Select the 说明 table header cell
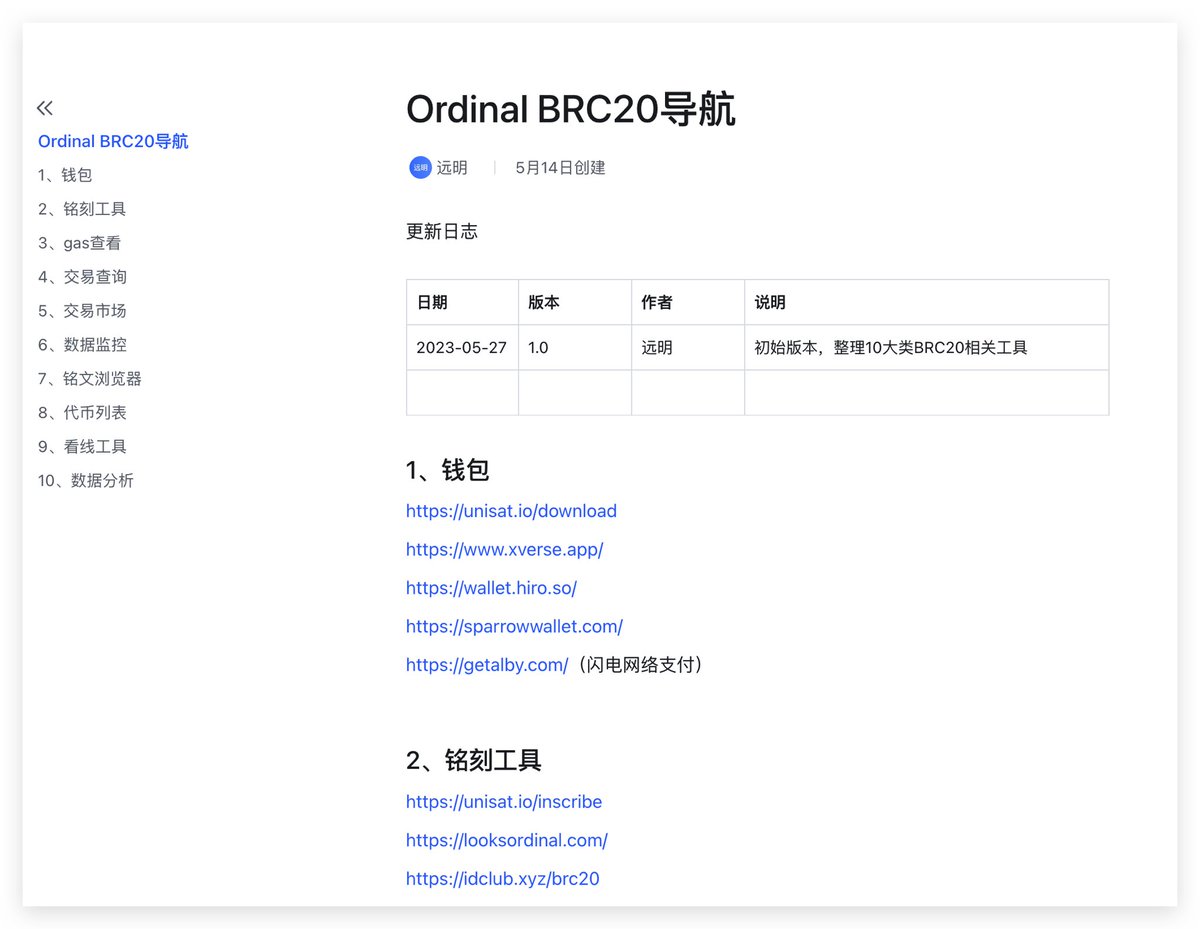The width and height of the screenshot is (1200, 929). tap(927, 302)
